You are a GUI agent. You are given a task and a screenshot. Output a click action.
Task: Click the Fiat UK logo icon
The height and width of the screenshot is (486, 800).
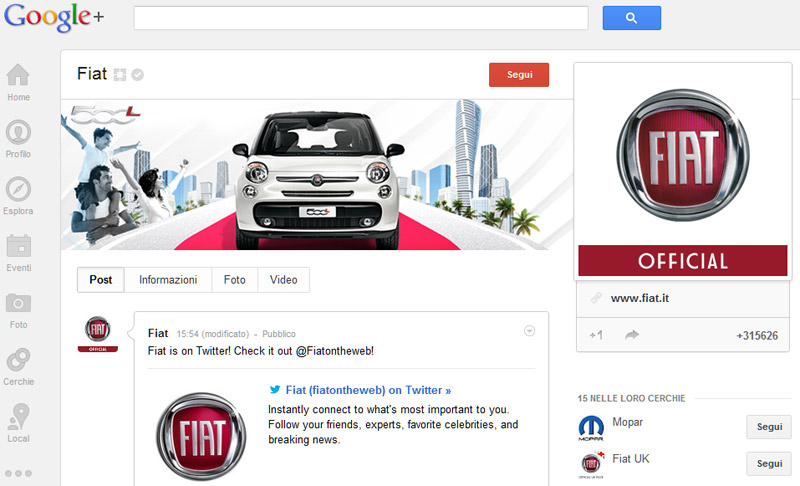[x=591, y=464]
